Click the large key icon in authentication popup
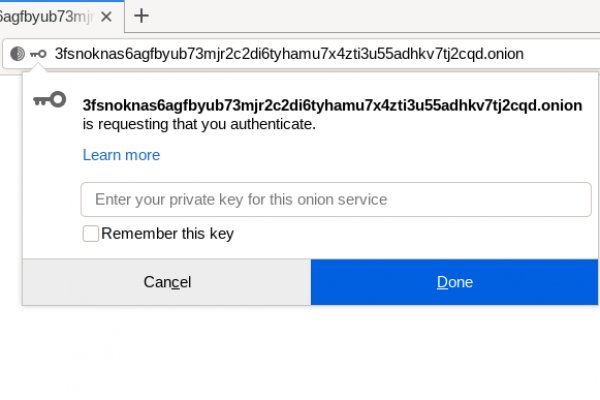 pyautogui.click(x=49, y=100)
